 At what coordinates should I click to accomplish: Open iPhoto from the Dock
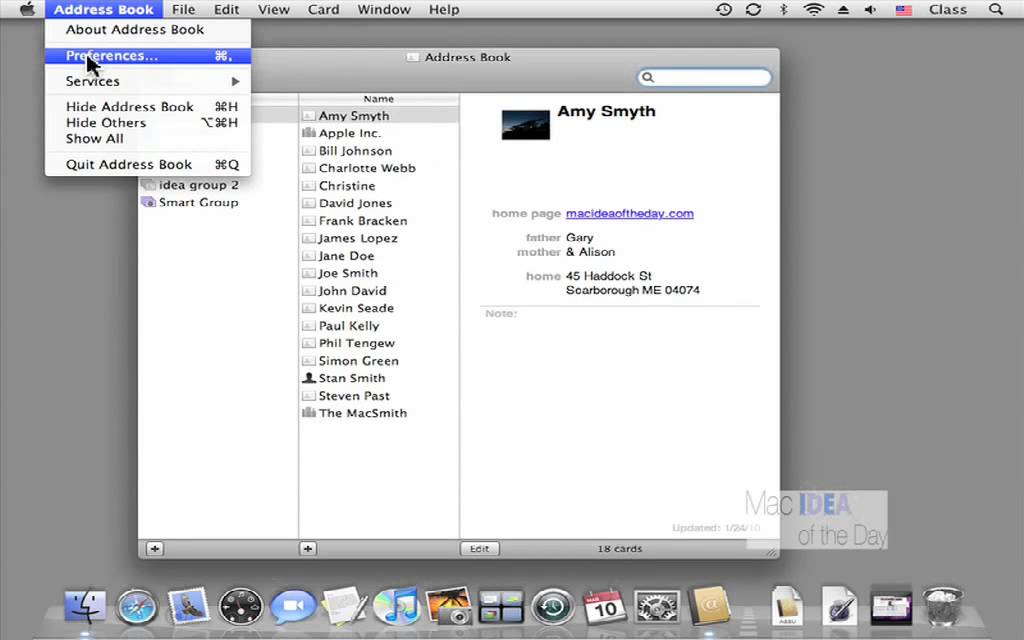(449, 605)
